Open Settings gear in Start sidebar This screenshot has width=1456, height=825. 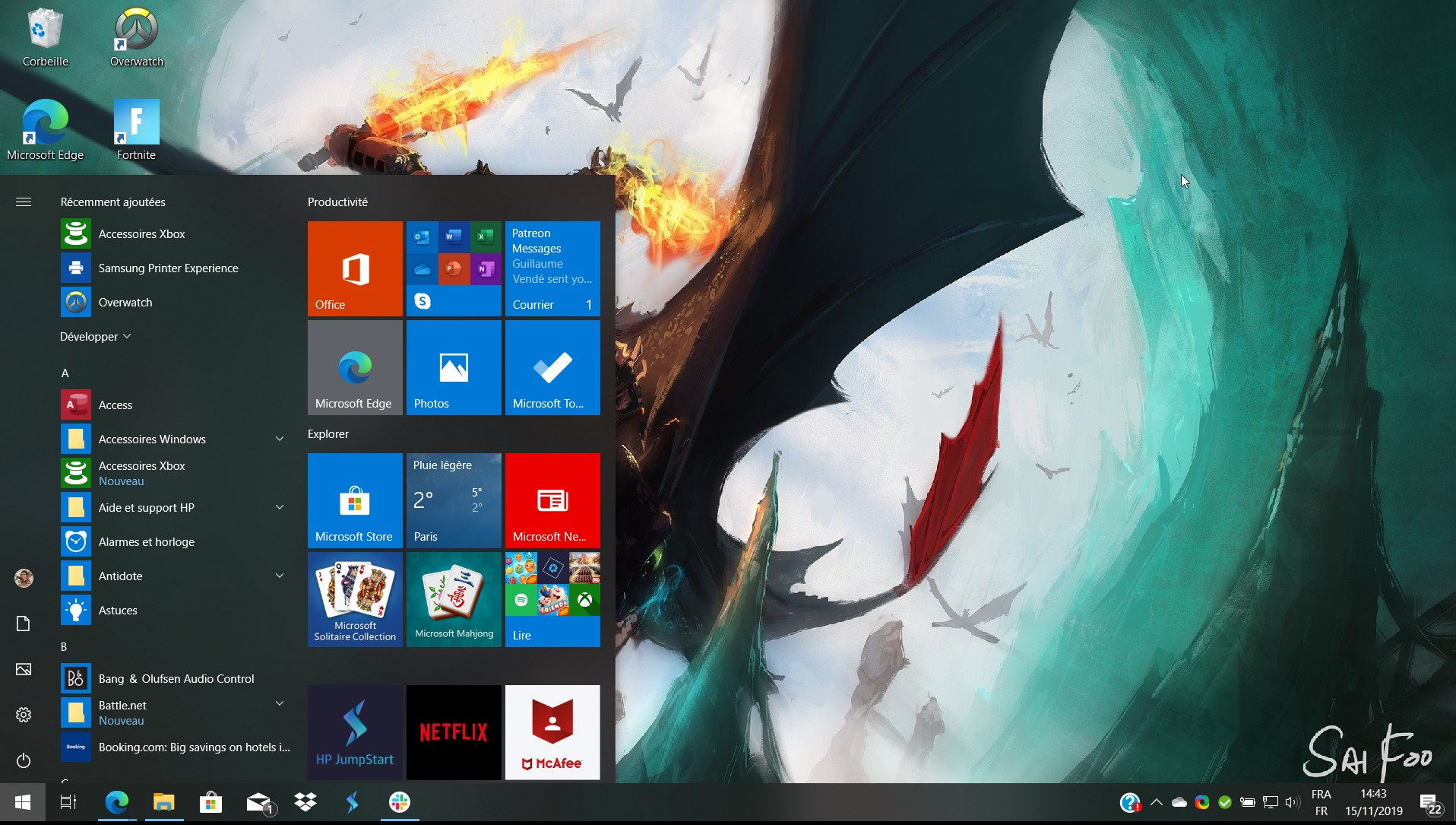(24, 715)
